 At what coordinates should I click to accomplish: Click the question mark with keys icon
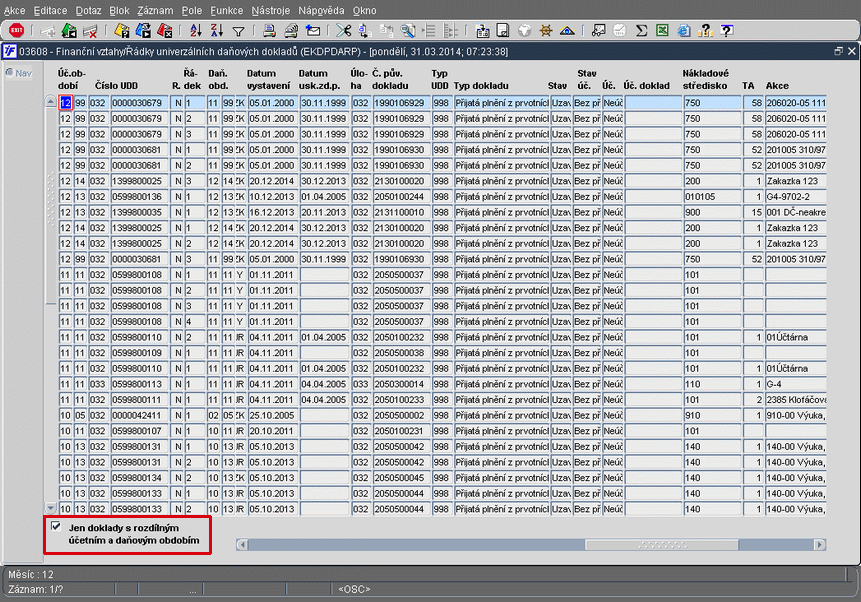click(705, 30)
